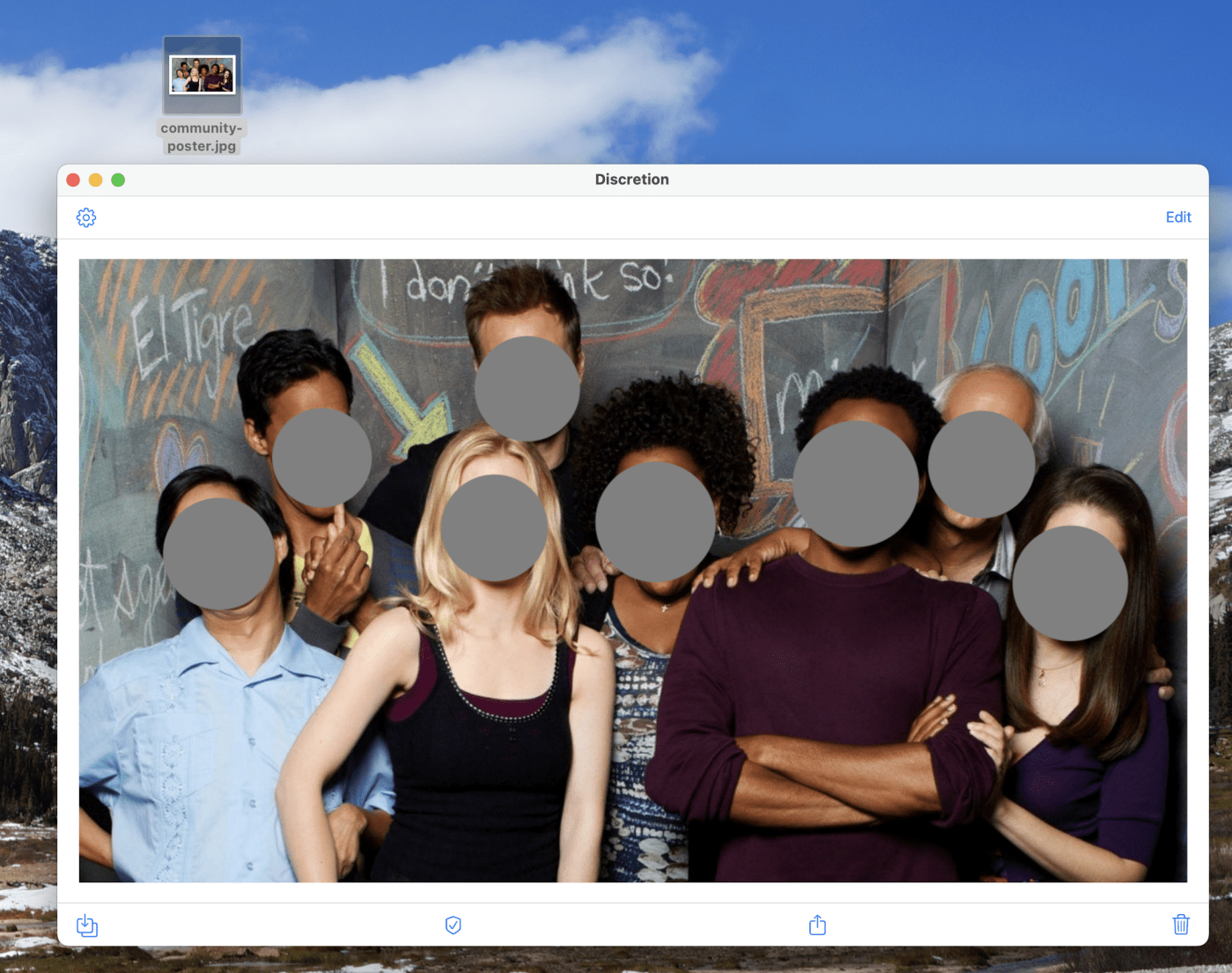
Task: Minimize the Discretion window with yellow button
Action: (x=95, y=180)
